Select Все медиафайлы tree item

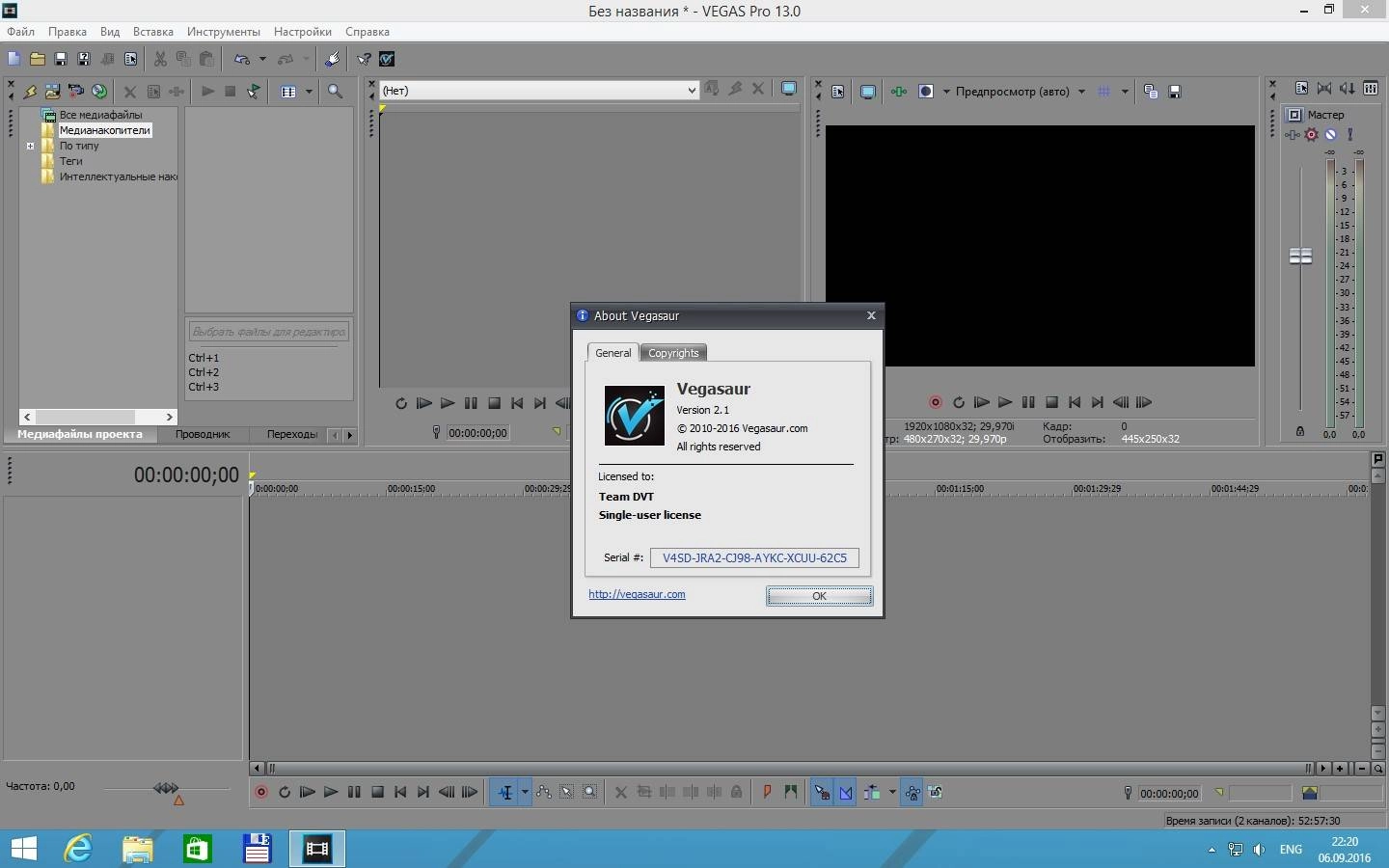click(x=100, y=115)
